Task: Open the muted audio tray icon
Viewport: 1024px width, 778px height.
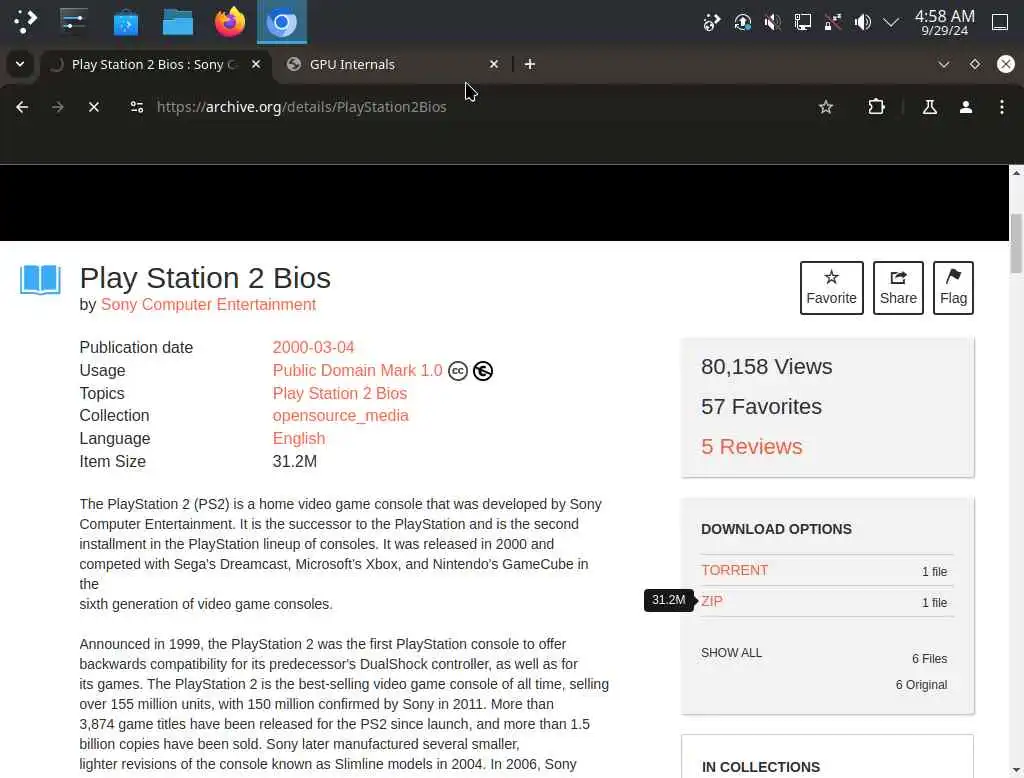Action: coord(773,22)
